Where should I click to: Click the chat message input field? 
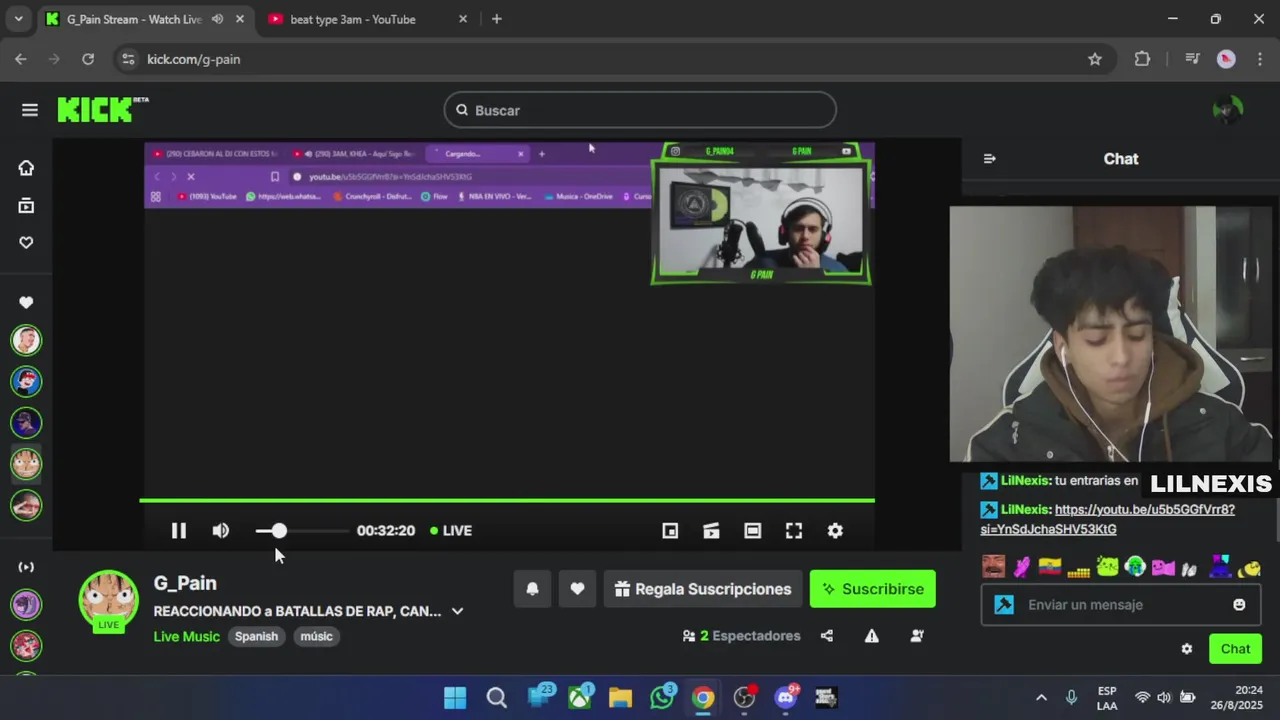[1120, 605]
